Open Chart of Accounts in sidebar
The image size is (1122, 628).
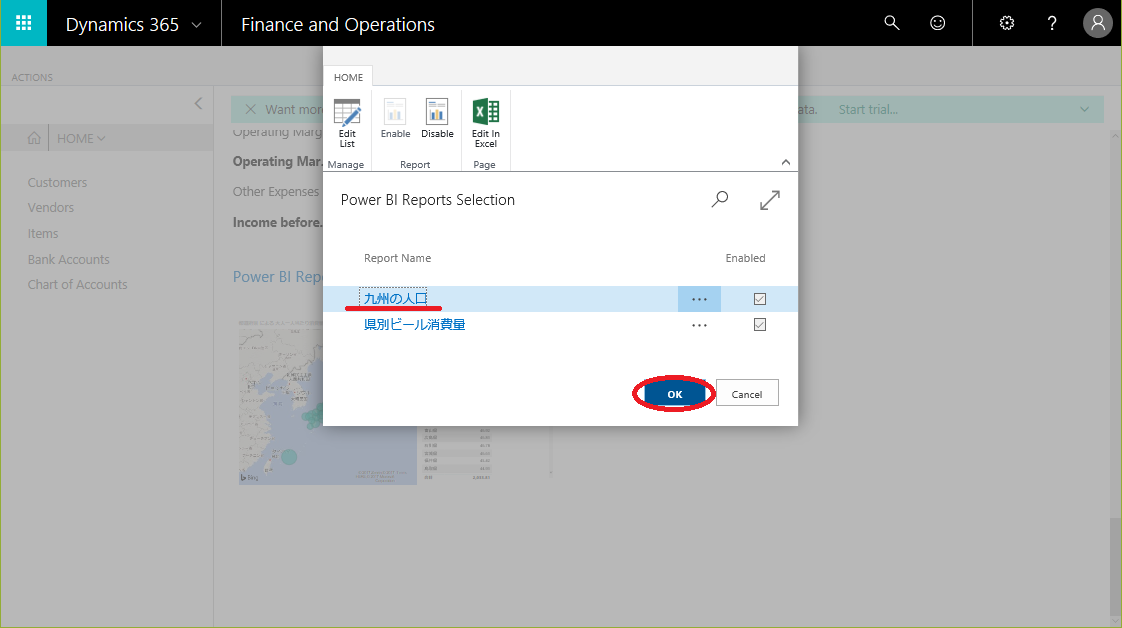tap(77, 284)
